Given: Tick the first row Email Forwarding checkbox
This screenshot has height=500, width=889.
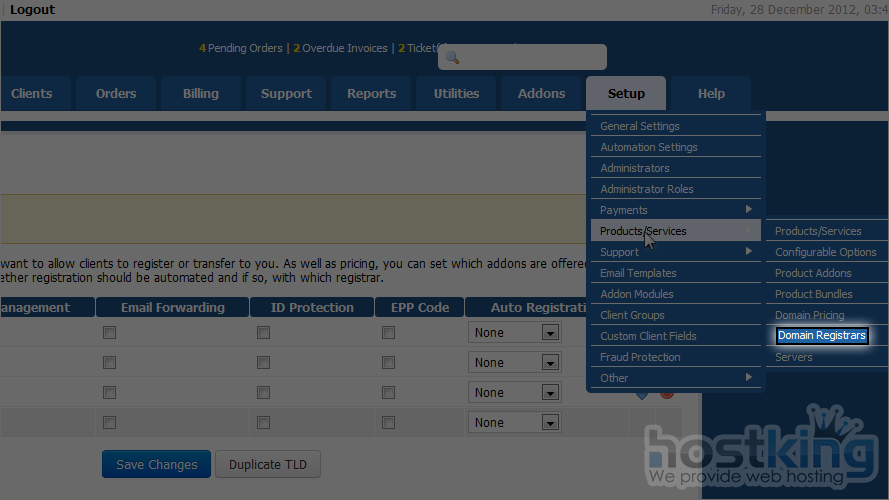Looking at the screenshot, I should (110, 333).
